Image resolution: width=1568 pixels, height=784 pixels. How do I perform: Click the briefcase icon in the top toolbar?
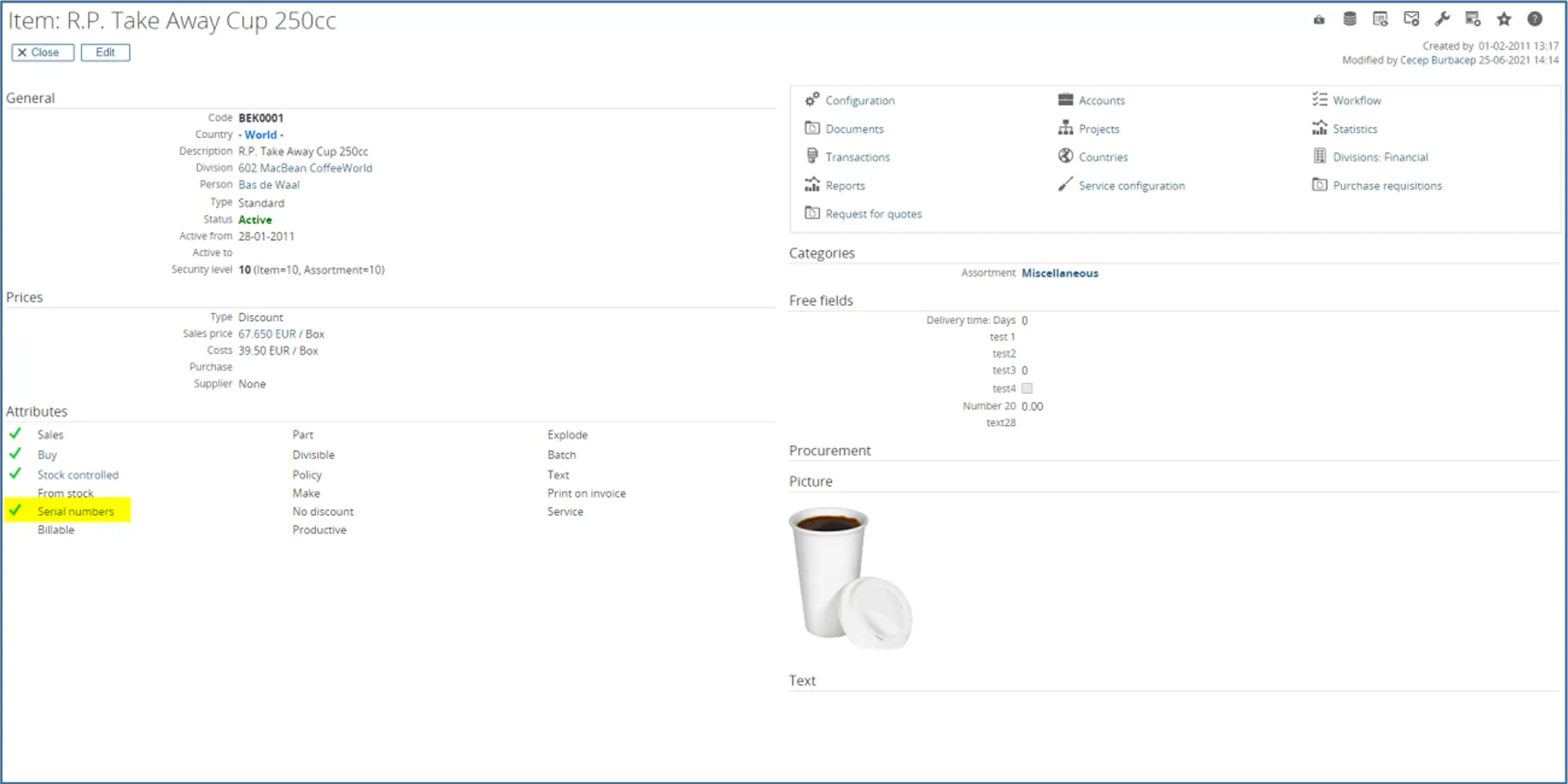point(1319,20)
